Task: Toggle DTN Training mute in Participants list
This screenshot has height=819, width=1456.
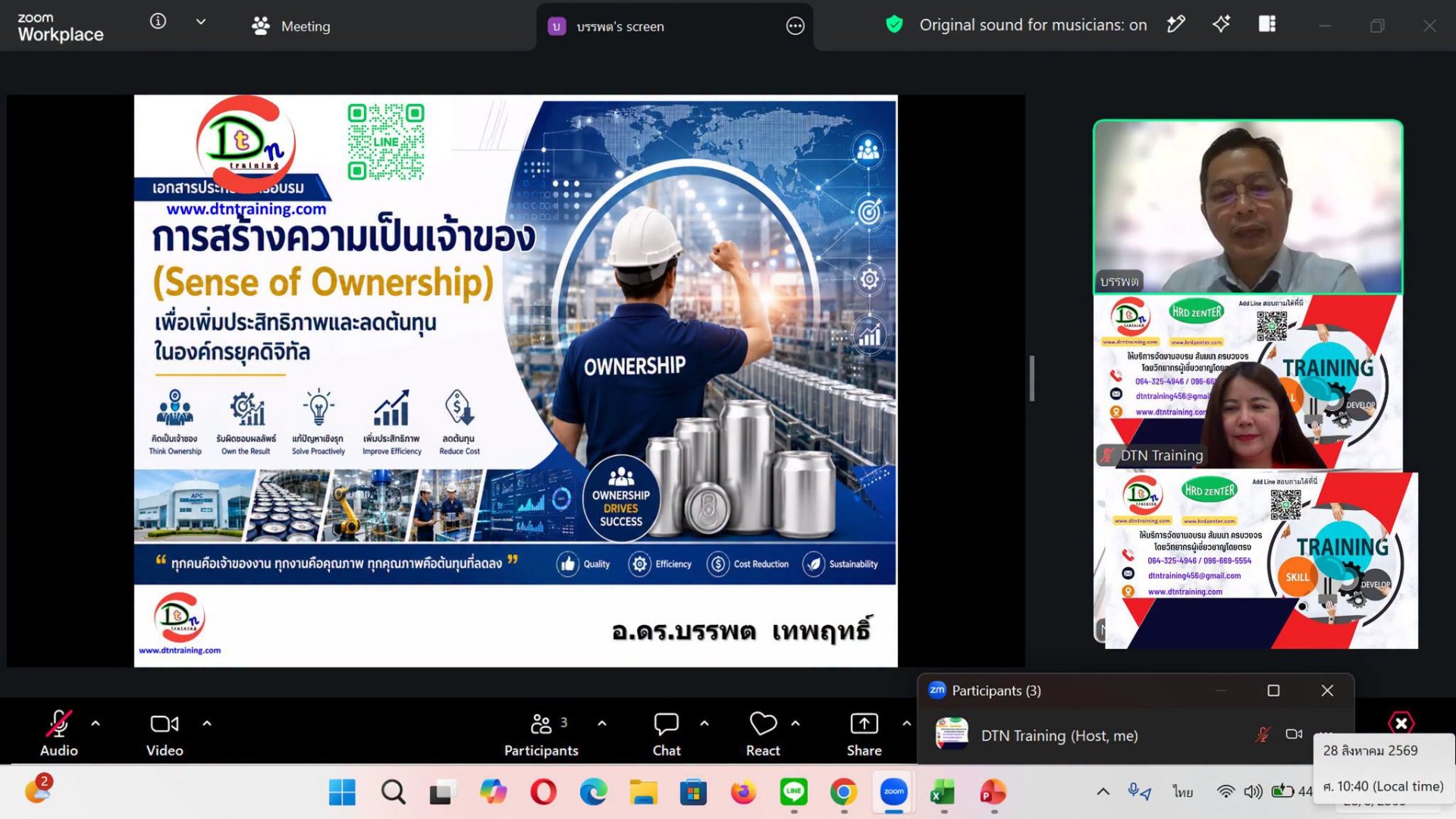Action: pos(1262,735)
